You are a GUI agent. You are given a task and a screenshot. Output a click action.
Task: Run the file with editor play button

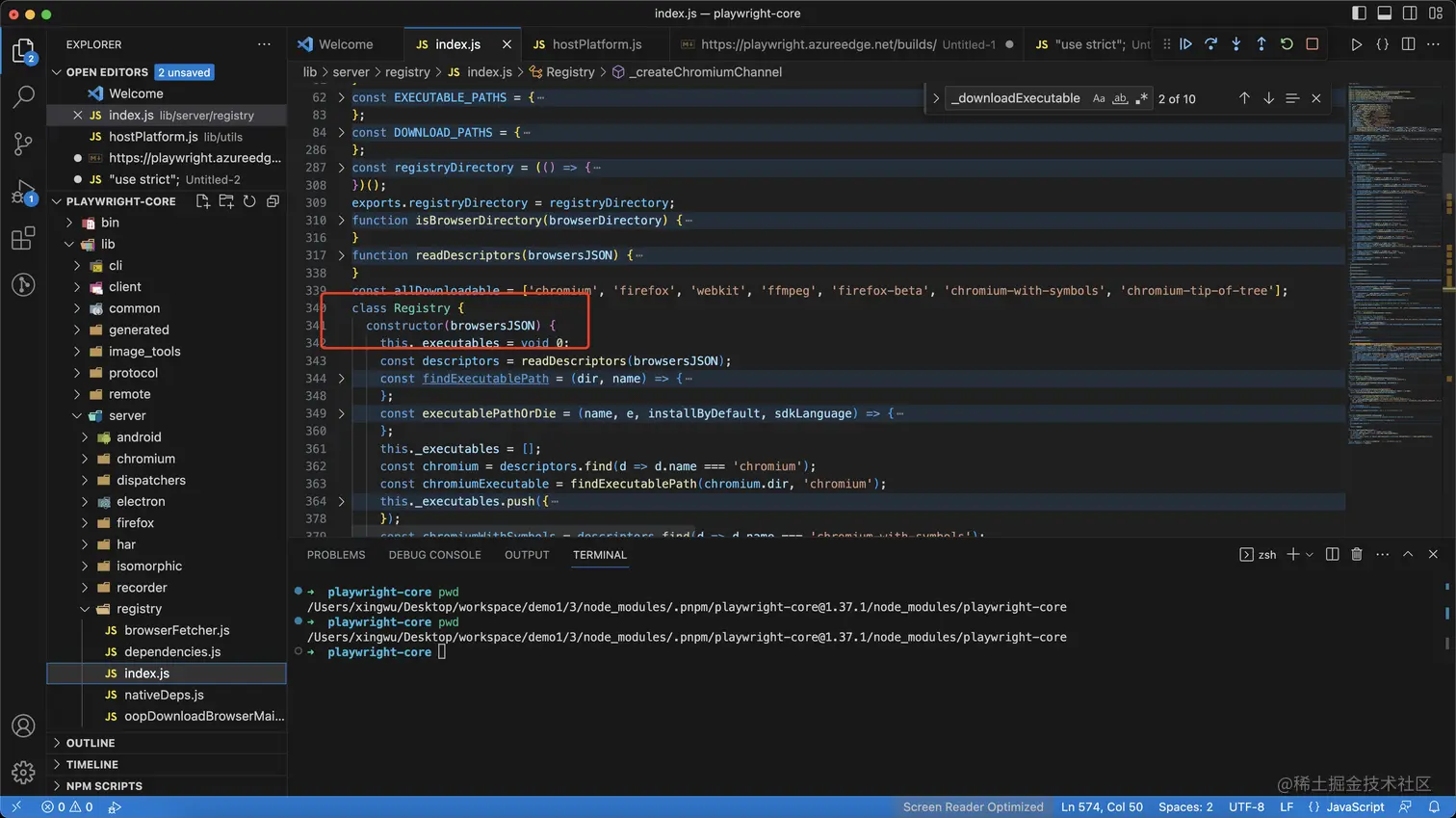click(1357, 44)
